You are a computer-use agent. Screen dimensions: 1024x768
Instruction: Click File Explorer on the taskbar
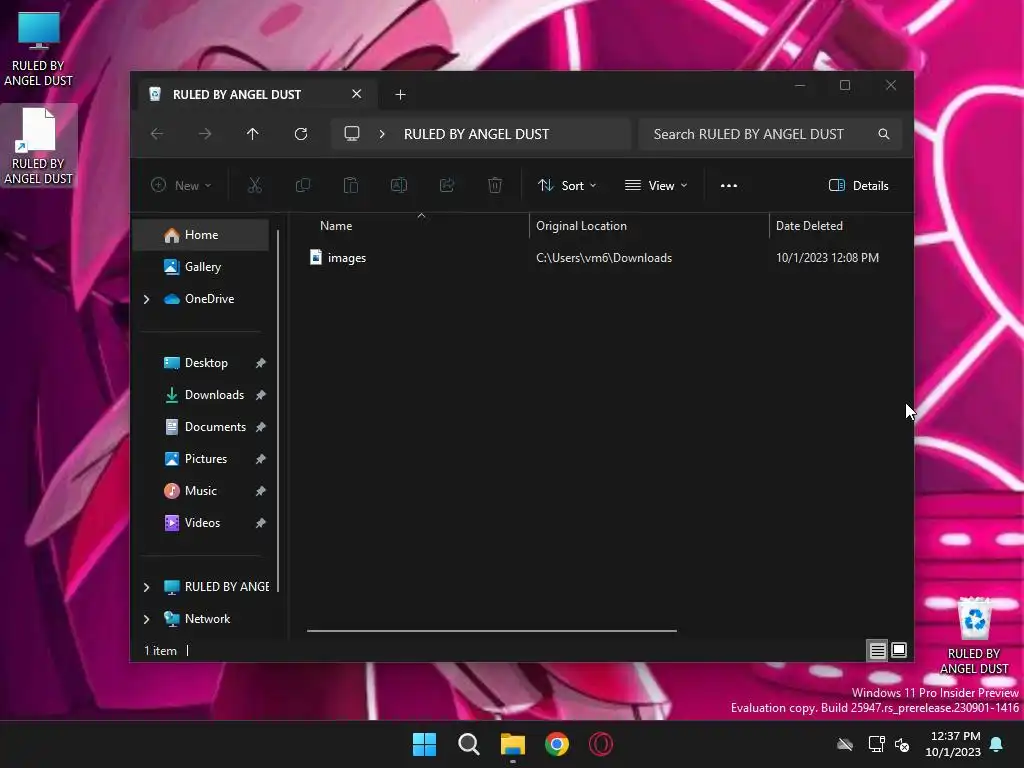pyautogui.click(x=513, y=744)
